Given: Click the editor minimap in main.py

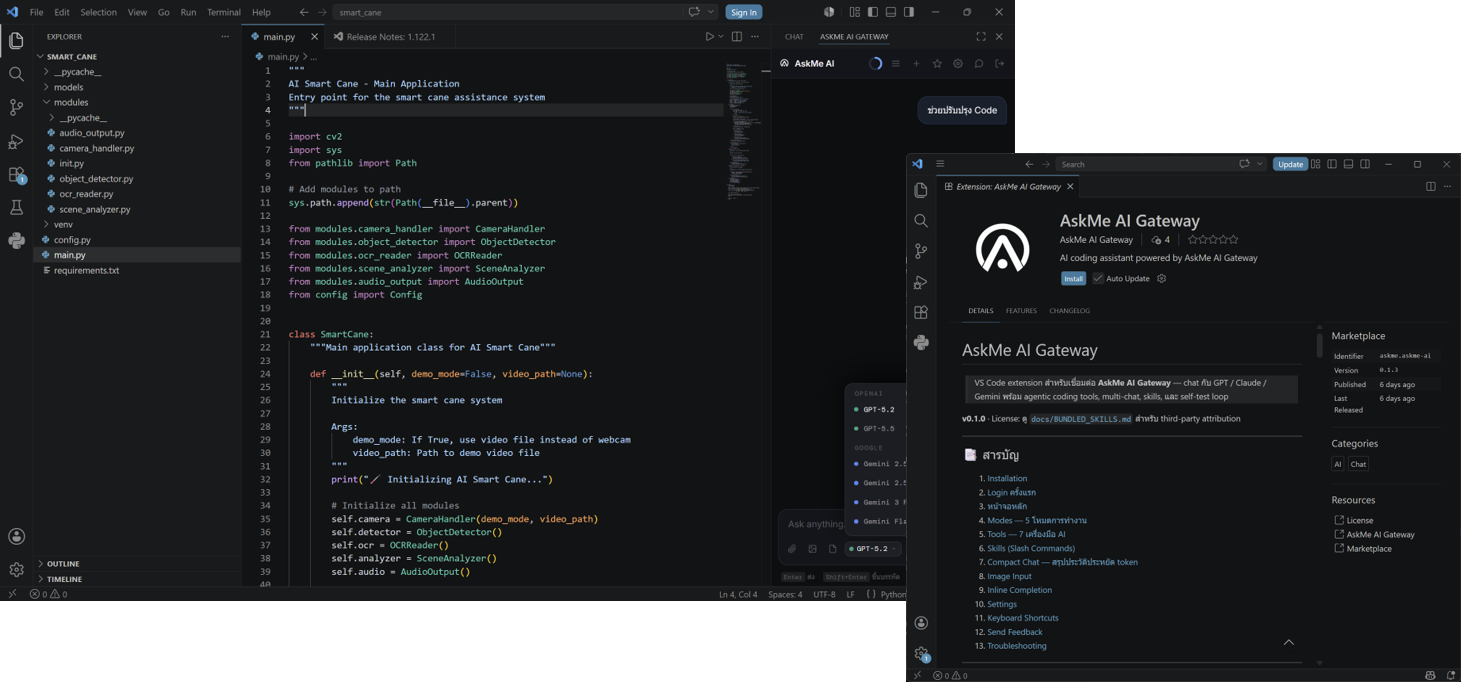Looking at the screenshot, I should [743, 130].
